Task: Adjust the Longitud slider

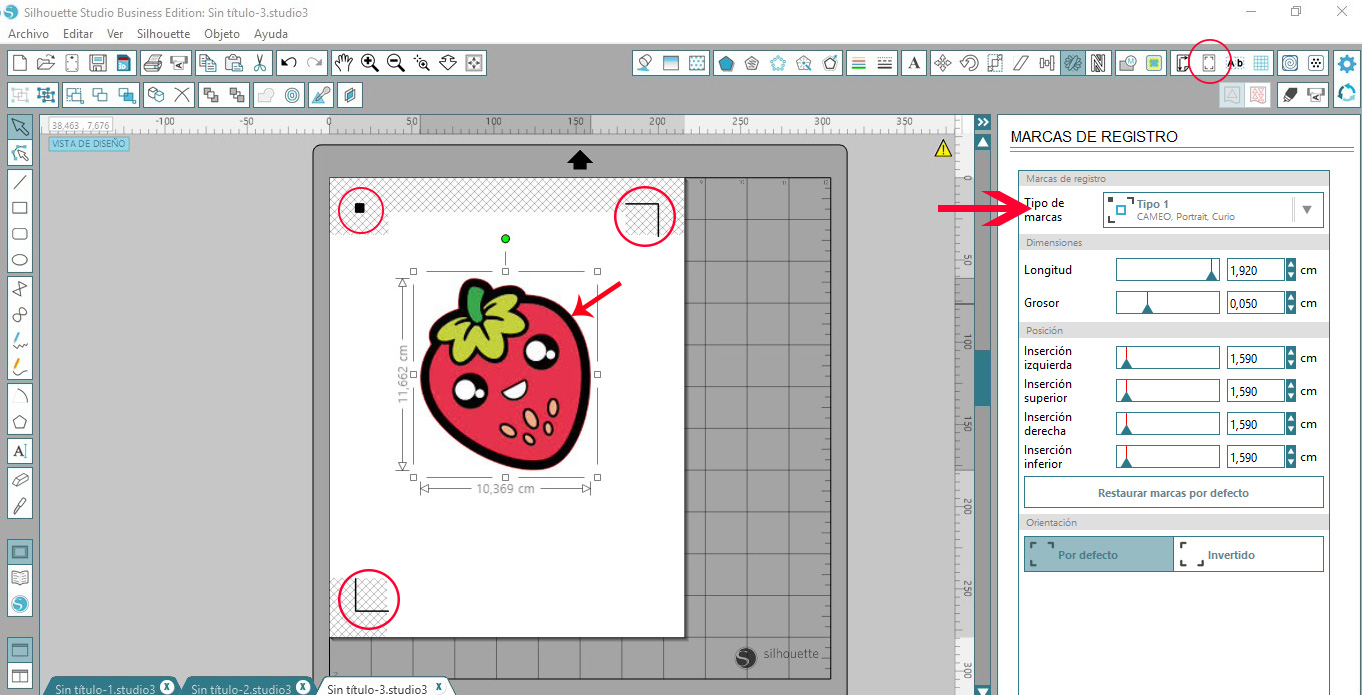Action: [x=1167, y=270]
